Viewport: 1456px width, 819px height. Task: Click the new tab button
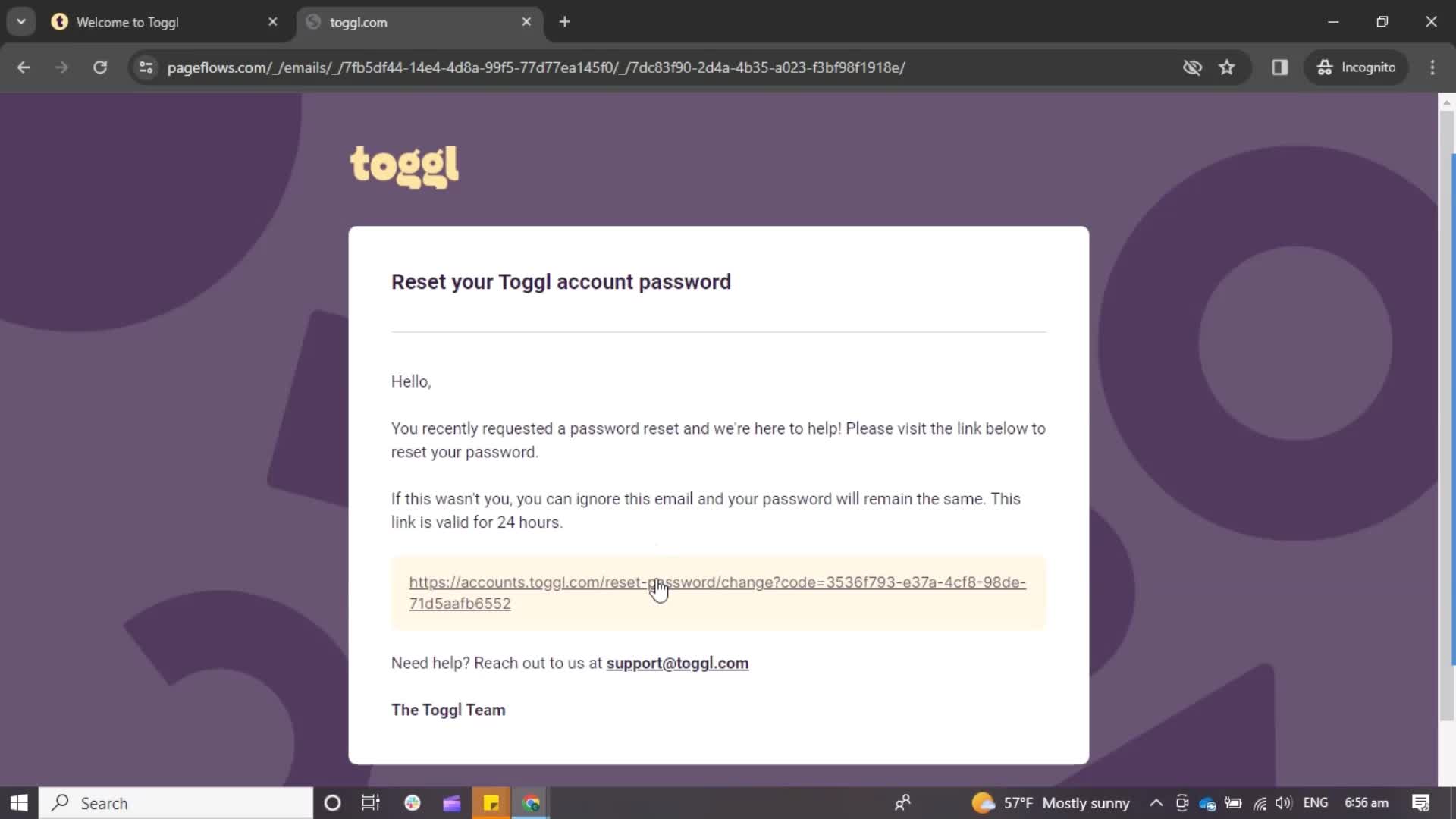click(565, 21)
